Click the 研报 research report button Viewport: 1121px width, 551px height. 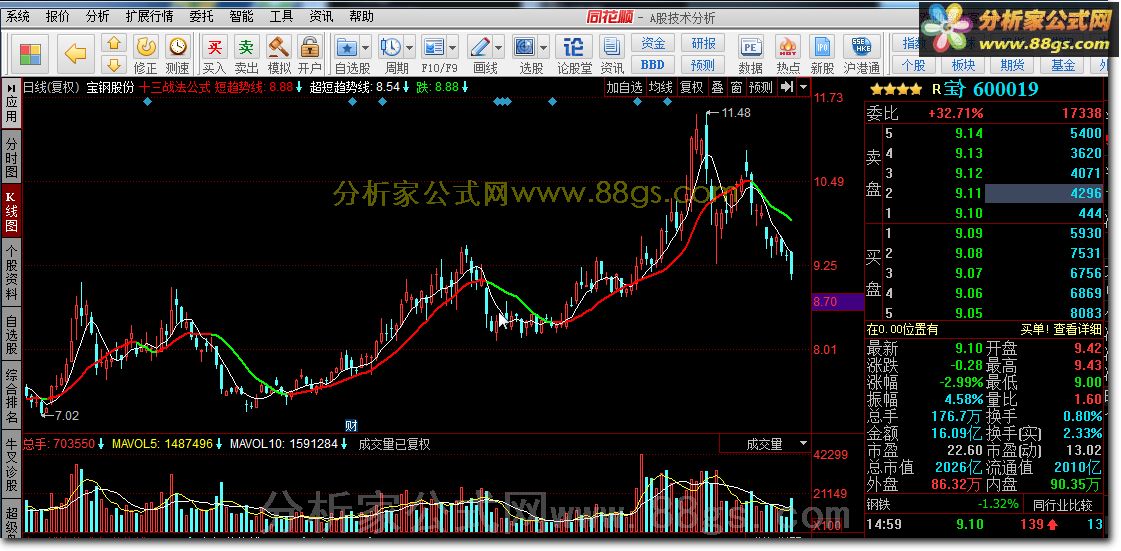pos(703,44)
